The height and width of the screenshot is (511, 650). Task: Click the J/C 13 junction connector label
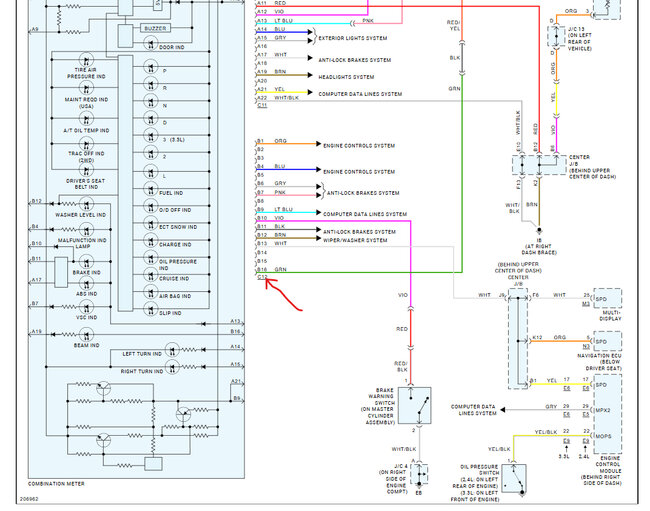tap(579, 39)
